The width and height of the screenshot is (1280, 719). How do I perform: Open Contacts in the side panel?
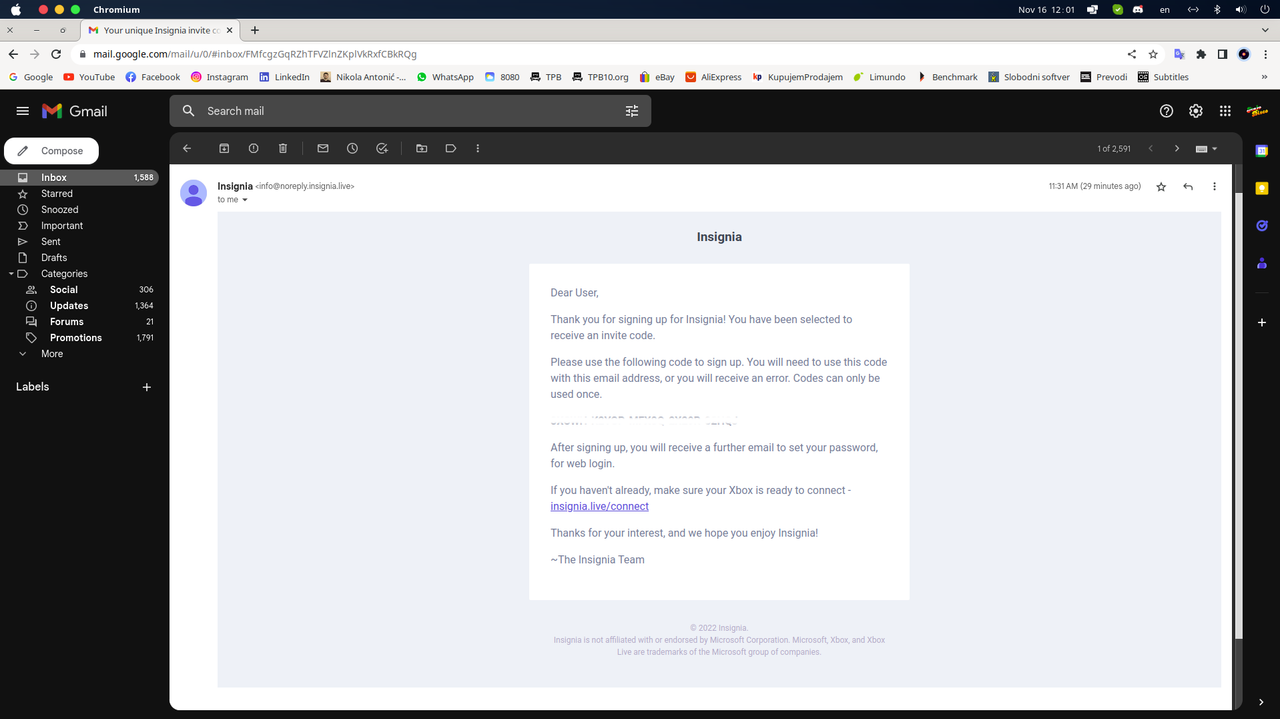coord(1262,264)
